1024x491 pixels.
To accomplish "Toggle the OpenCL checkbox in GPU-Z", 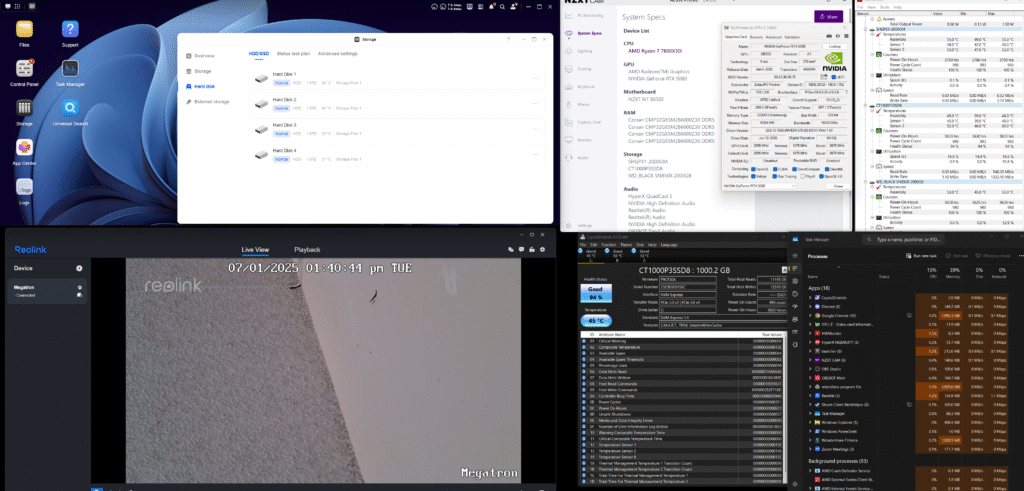I will tap(754, 169).
